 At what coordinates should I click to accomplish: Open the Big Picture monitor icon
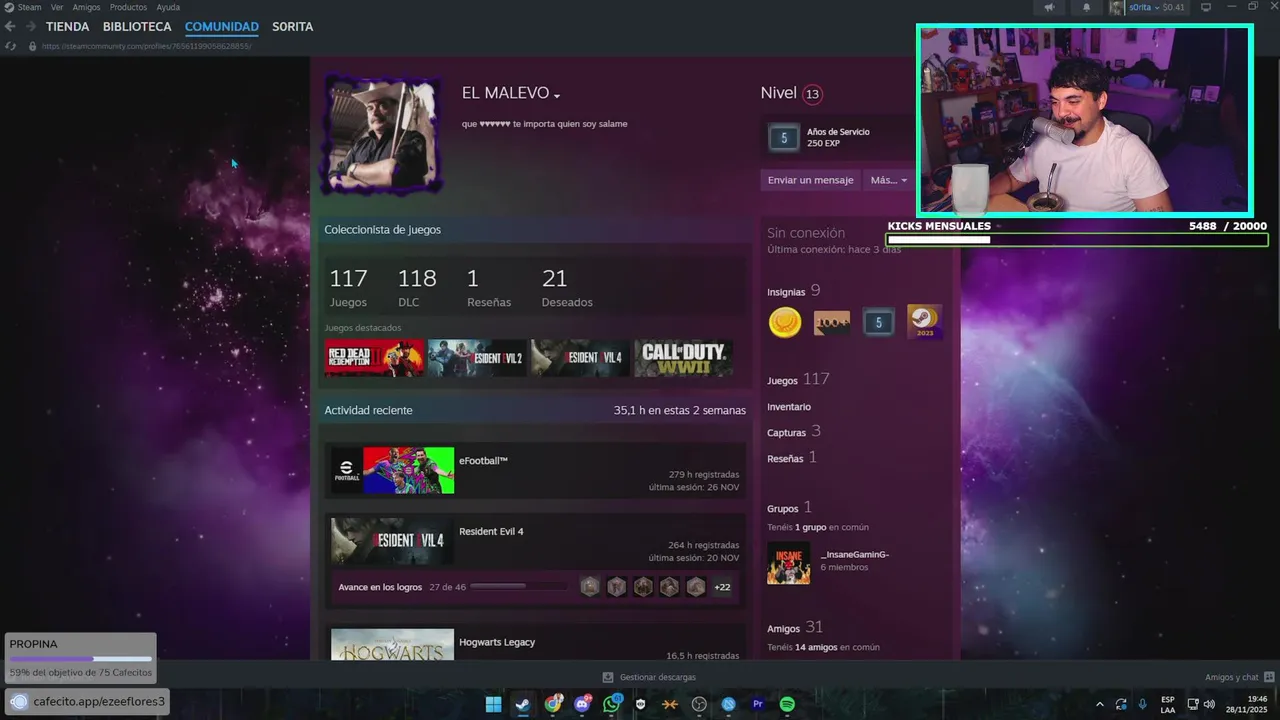tap(1206, 8)
